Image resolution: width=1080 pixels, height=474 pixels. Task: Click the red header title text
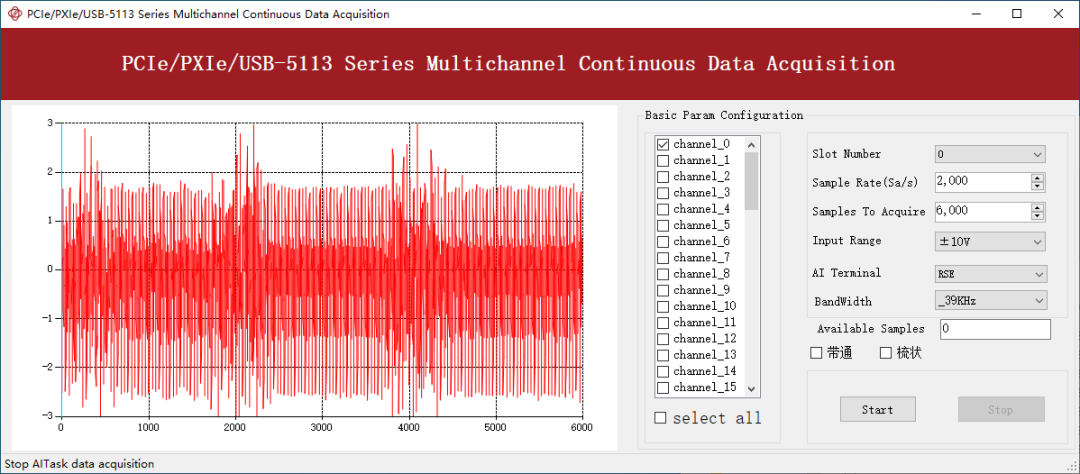pyautogui.click(x=508, y=64)
